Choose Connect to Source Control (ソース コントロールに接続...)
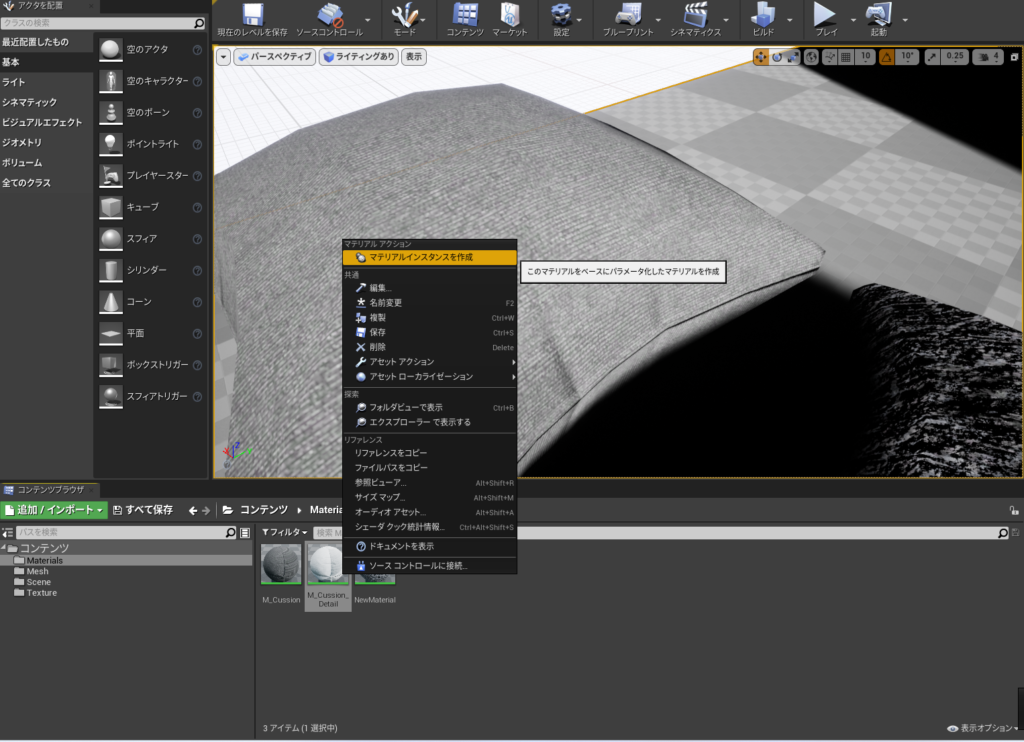This screenshot has width=1024, height=742. click(430, 566)
